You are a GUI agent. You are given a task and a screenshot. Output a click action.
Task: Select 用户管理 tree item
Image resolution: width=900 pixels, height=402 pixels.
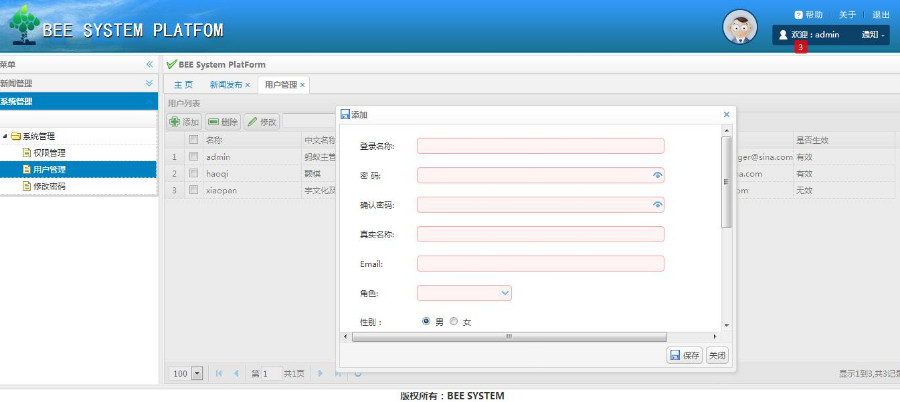click(49, 169)
